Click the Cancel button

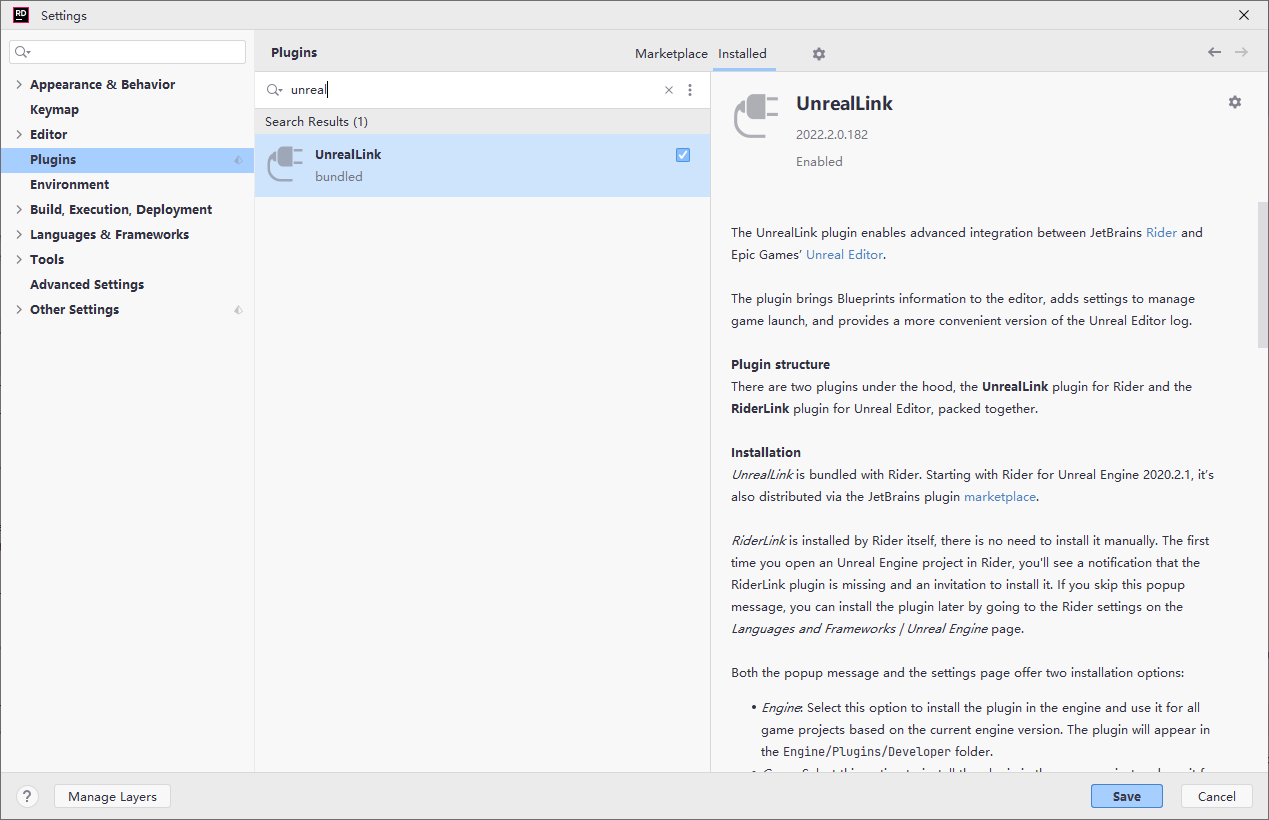[x=1217, y=796]
